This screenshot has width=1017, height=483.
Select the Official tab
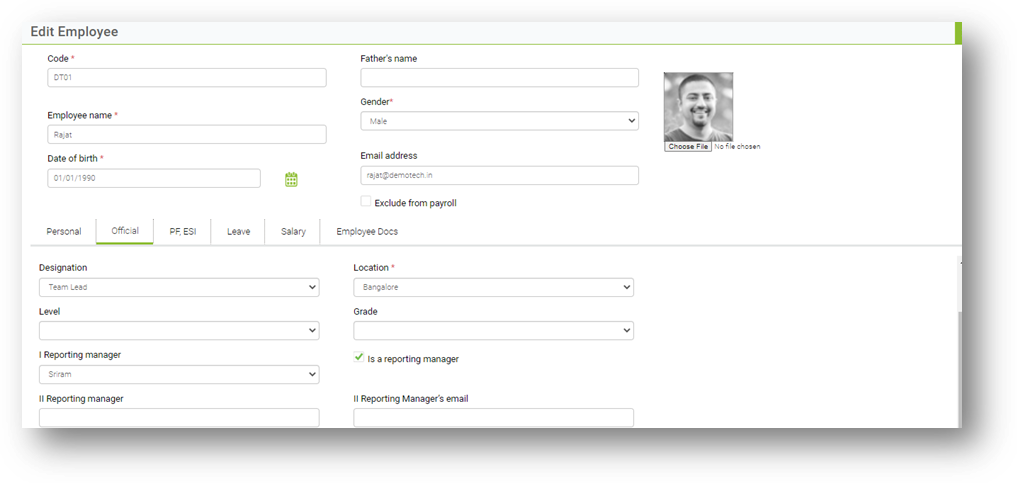[125, 231]
